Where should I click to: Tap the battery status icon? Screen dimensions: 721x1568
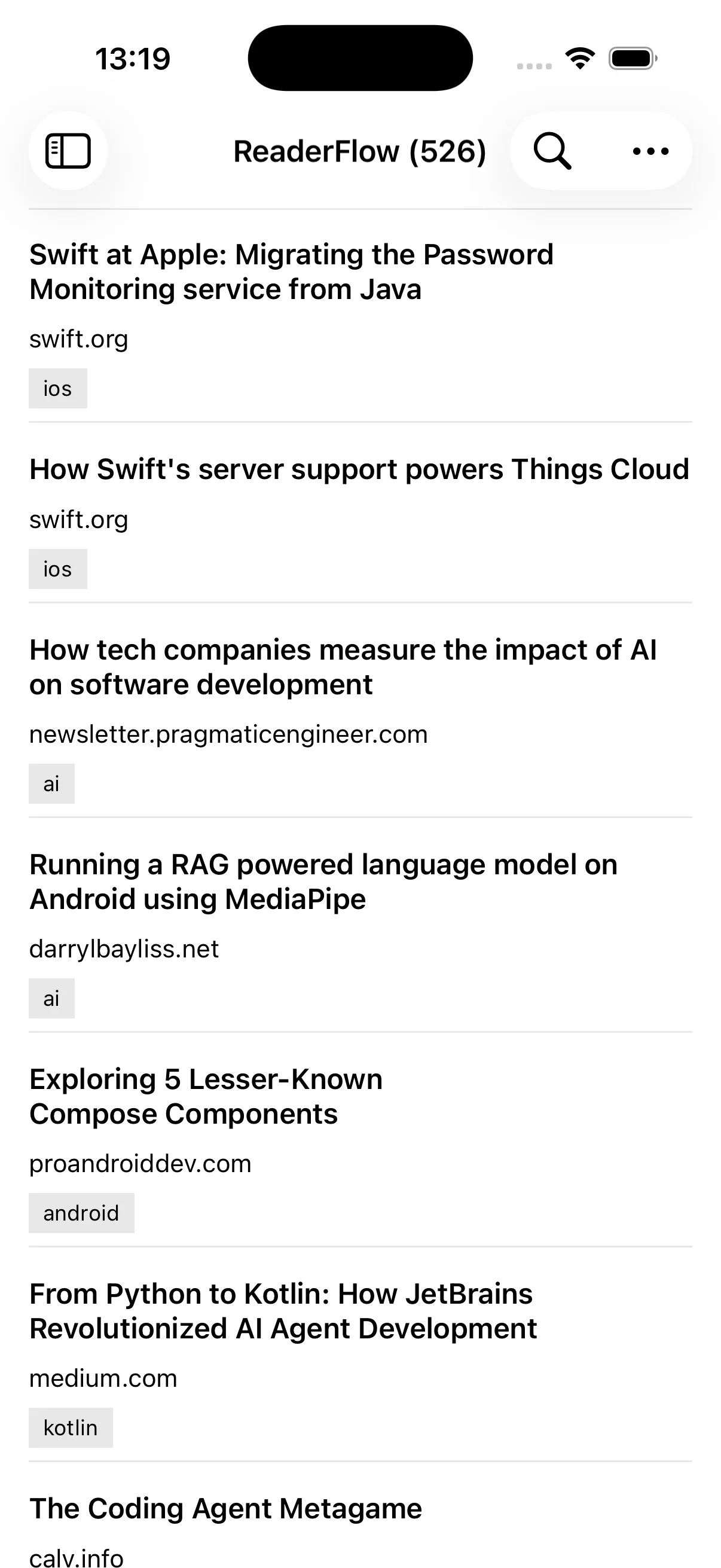coord(632,59)
